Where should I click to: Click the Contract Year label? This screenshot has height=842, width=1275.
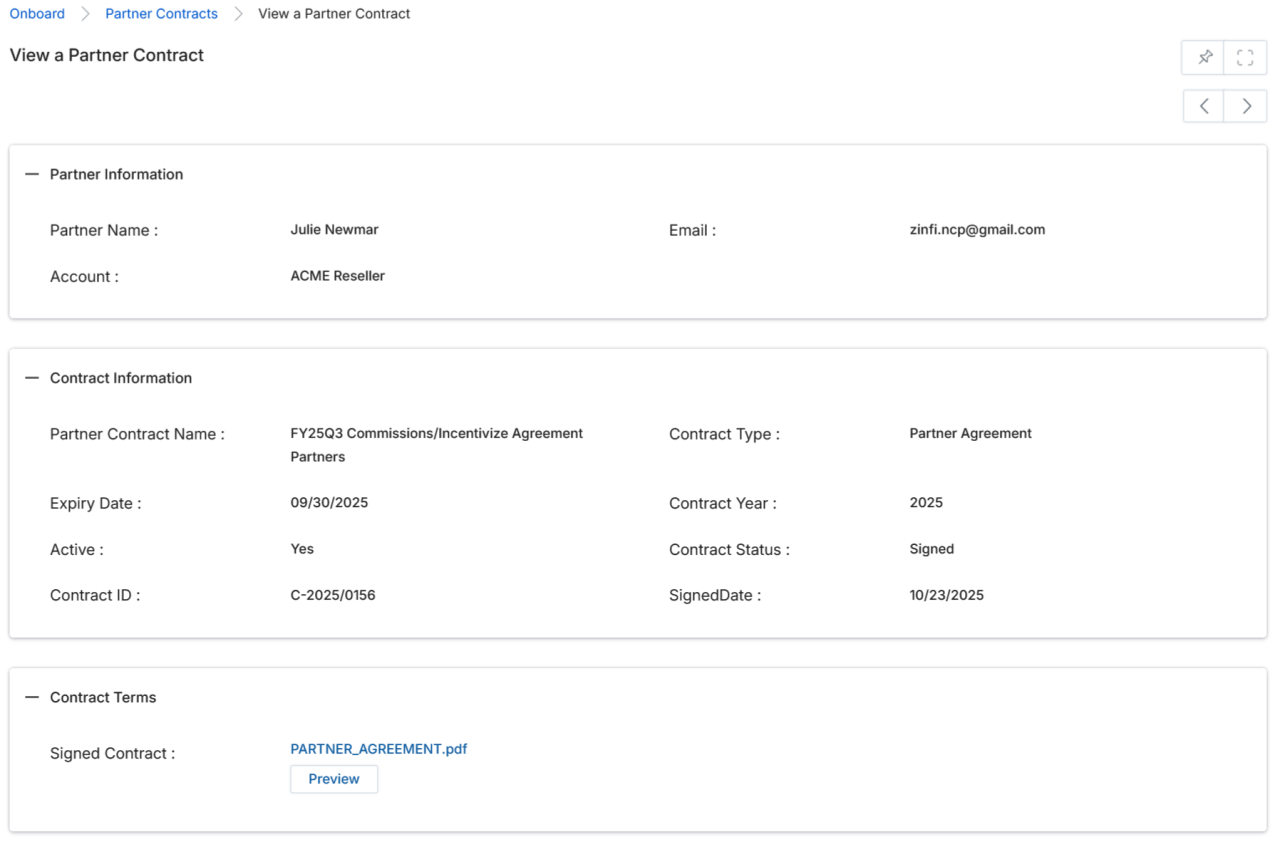pyautogui.click(x=723, y=503)
